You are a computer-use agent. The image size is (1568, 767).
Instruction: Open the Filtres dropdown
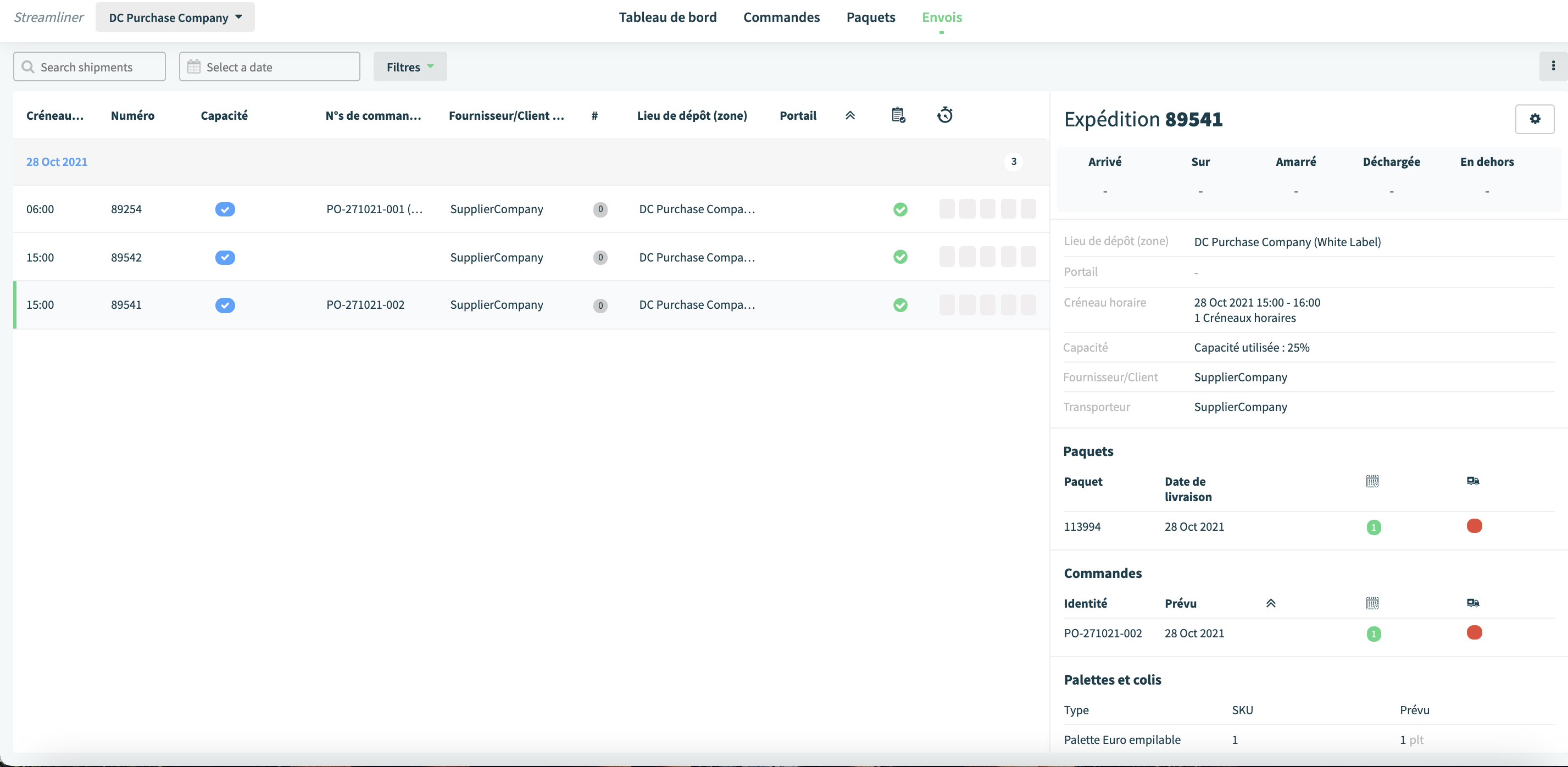410,66
